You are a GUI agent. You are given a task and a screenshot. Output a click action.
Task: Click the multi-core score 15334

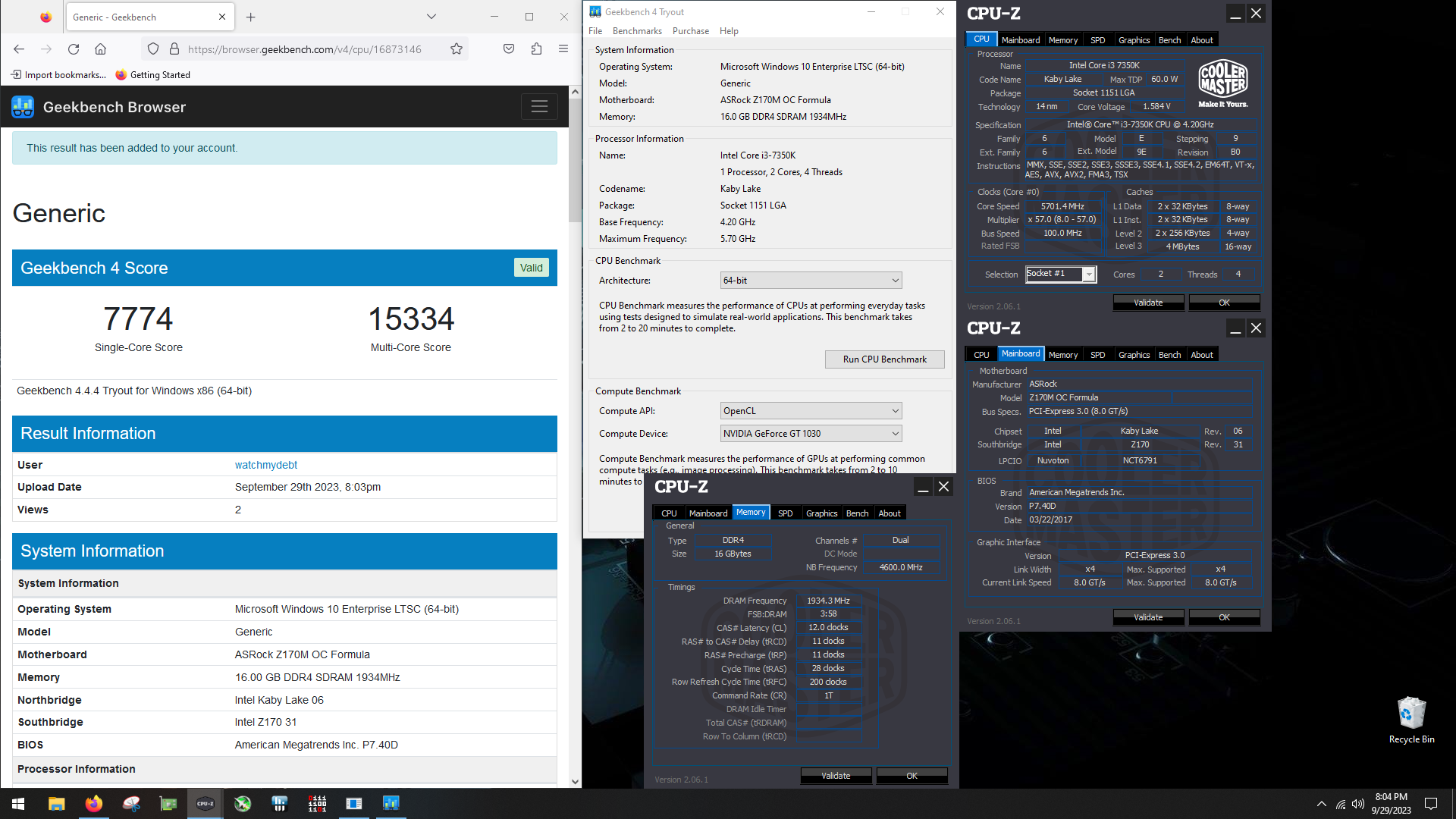[x=411, y=318]
